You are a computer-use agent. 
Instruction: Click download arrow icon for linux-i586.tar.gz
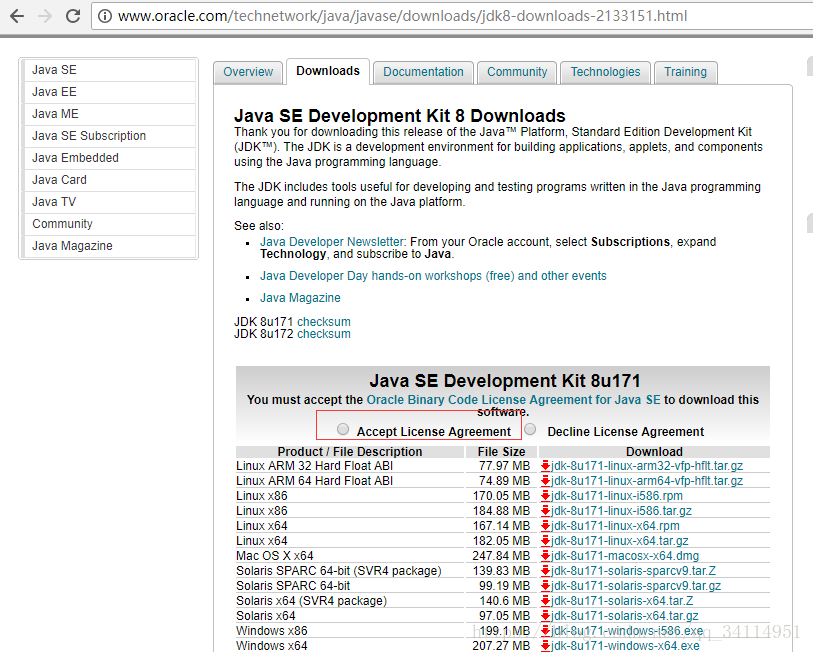point(545,511)
